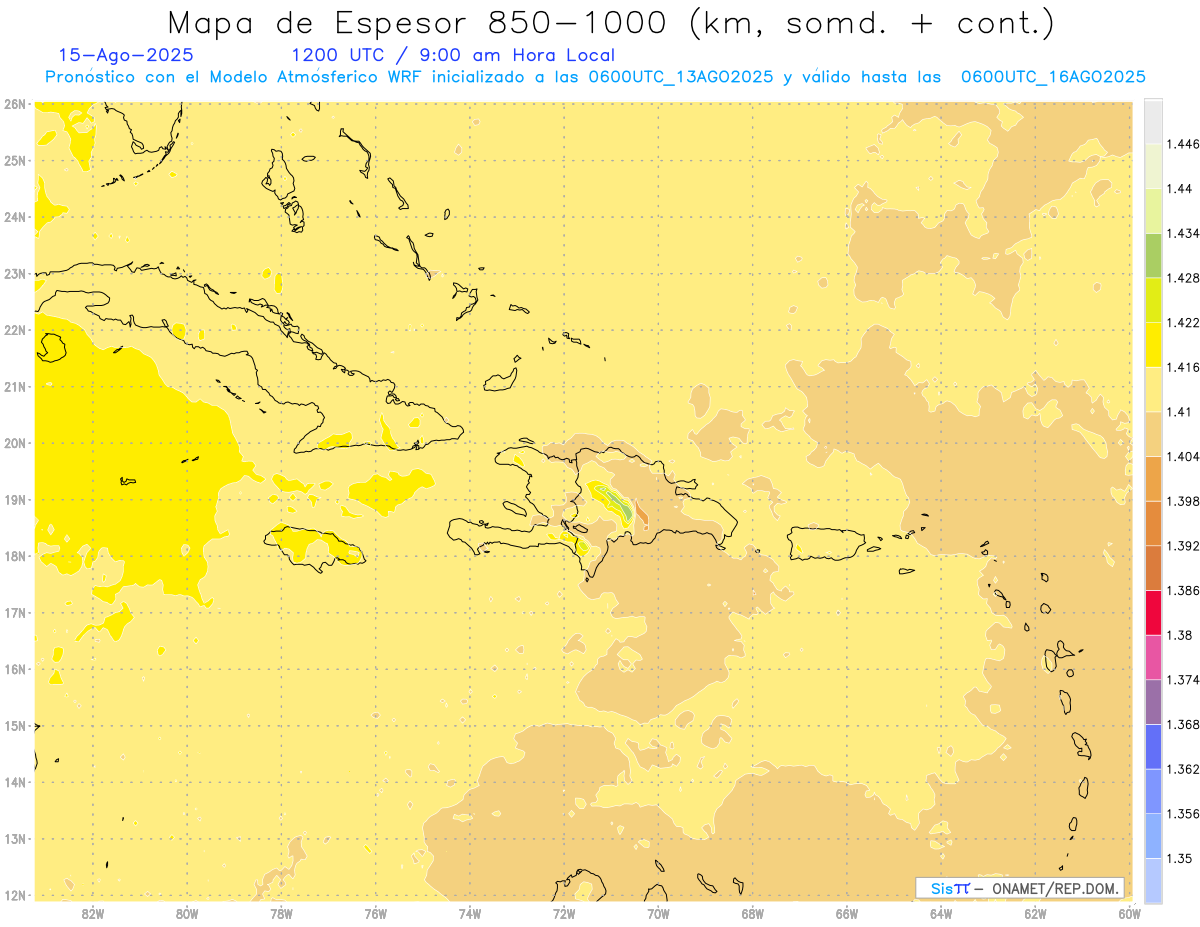The image size is (1200, 927).
Task: Click the time label '1200 UTC / 9:00 am Hora Local'
Action: (x=453, y=55)
